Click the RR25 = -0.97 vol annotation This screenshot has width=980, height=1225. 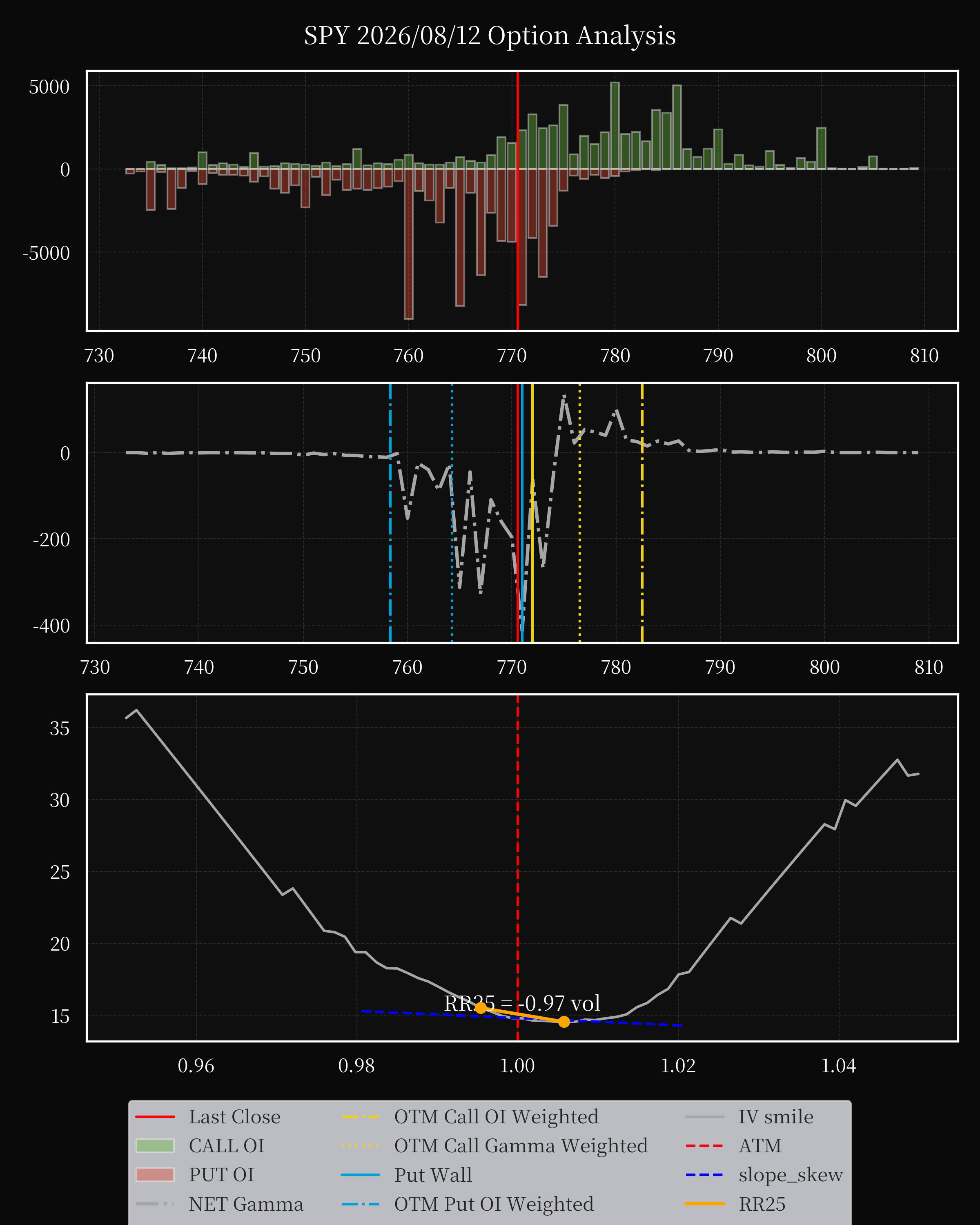tap(522, 1003)
